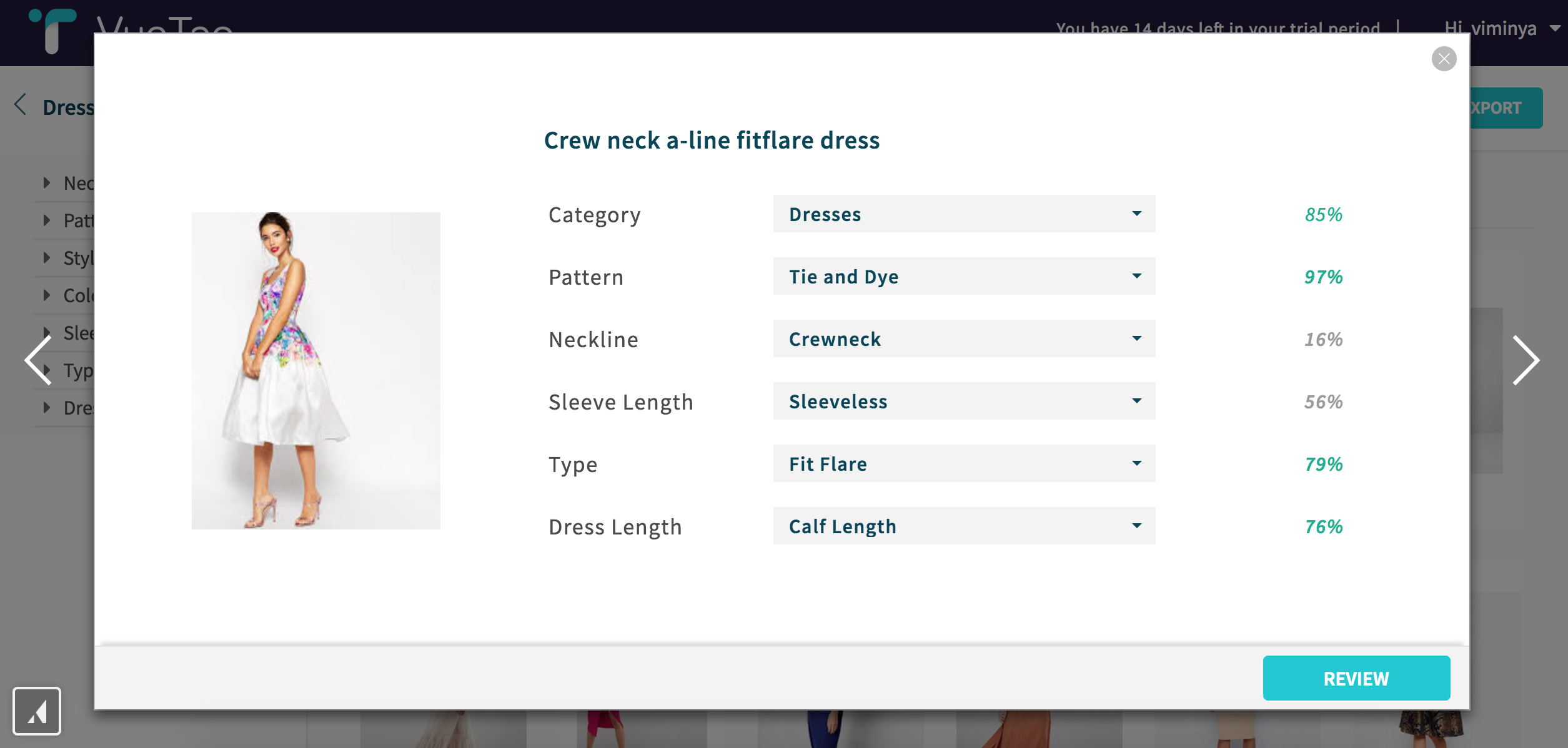Viewport: 1568px width, 748px height.
Task: Expand the Neckline filter in sidebar
Action: point(47,183)
